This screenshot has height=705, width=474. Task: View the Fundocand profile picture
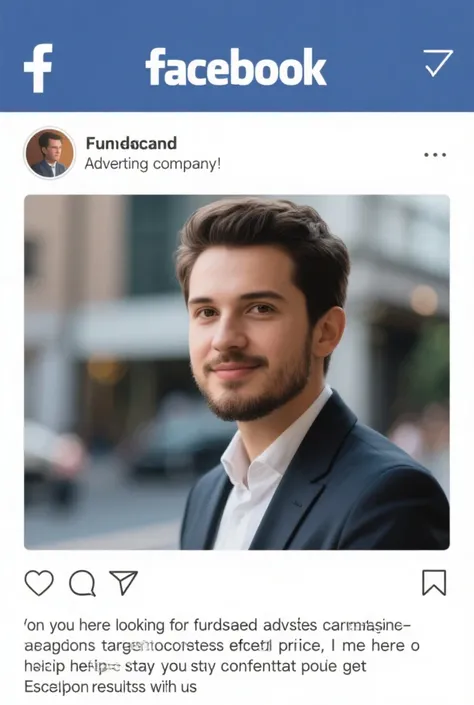pyautogui.click(x=49, y=153)
